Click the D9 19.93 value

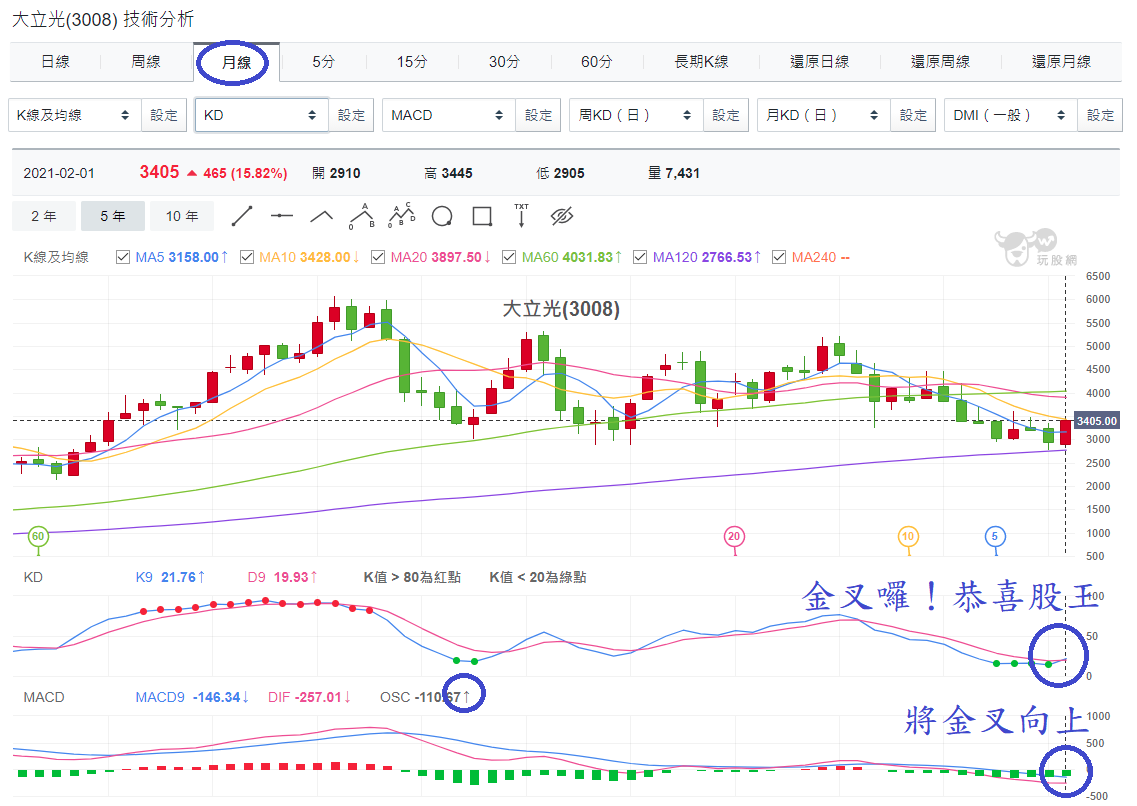(x=283, y=577)
